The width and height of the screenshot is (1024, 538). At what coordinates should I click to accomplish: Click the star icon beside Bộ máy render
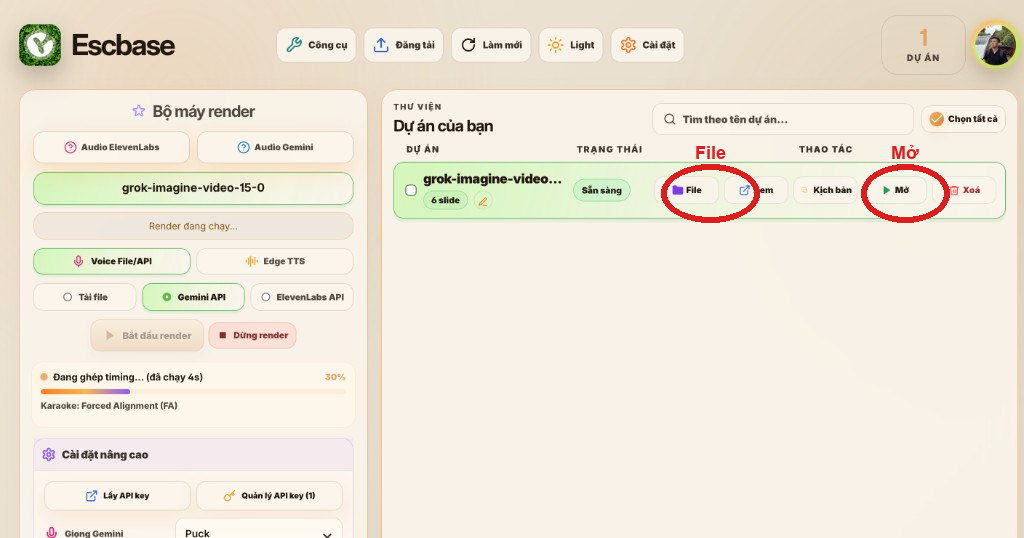pyautogui.click(x=138, y=111)
